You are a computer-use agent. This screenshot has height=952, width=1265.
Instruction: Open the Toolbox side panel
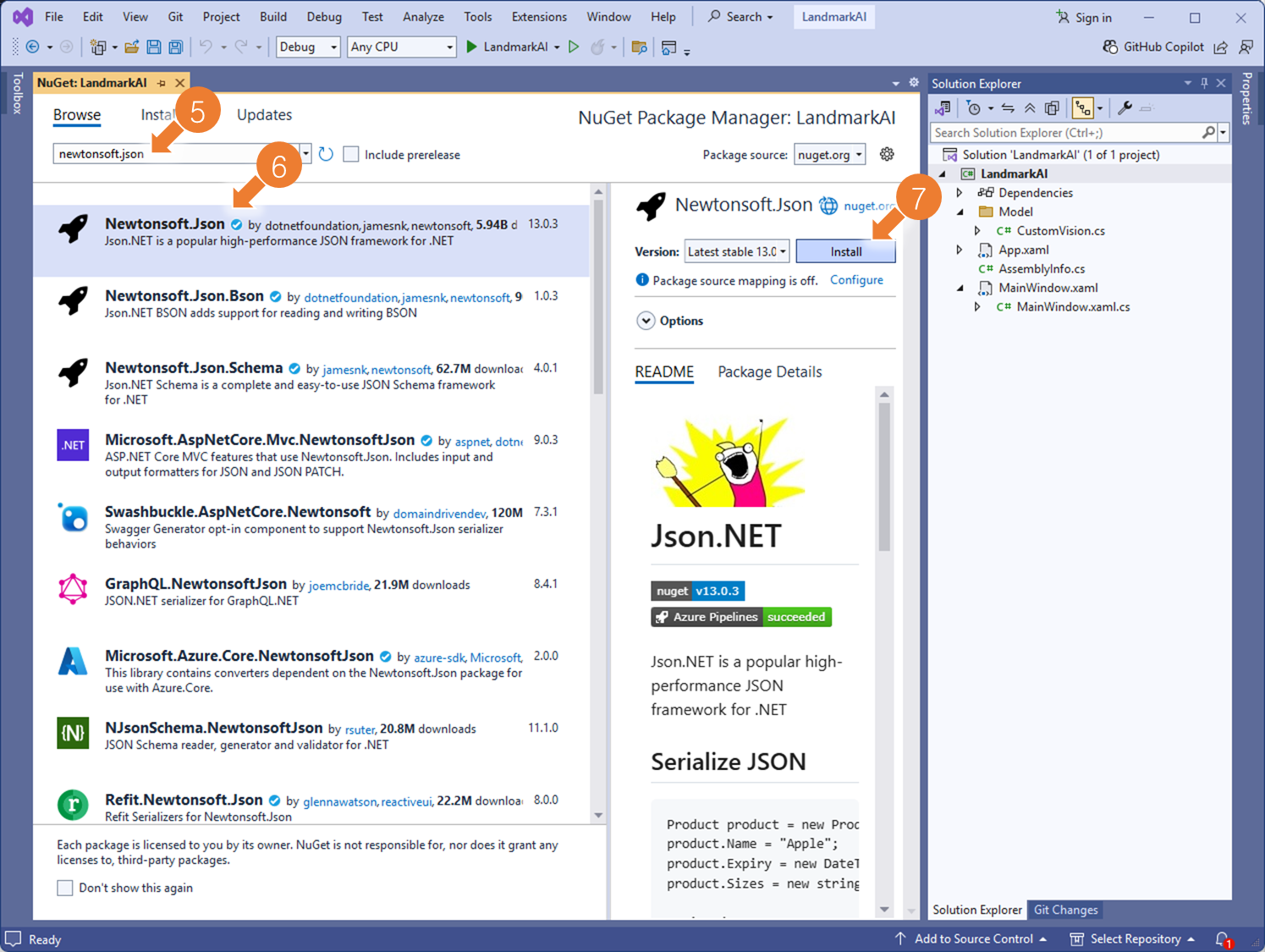(17, 93)
